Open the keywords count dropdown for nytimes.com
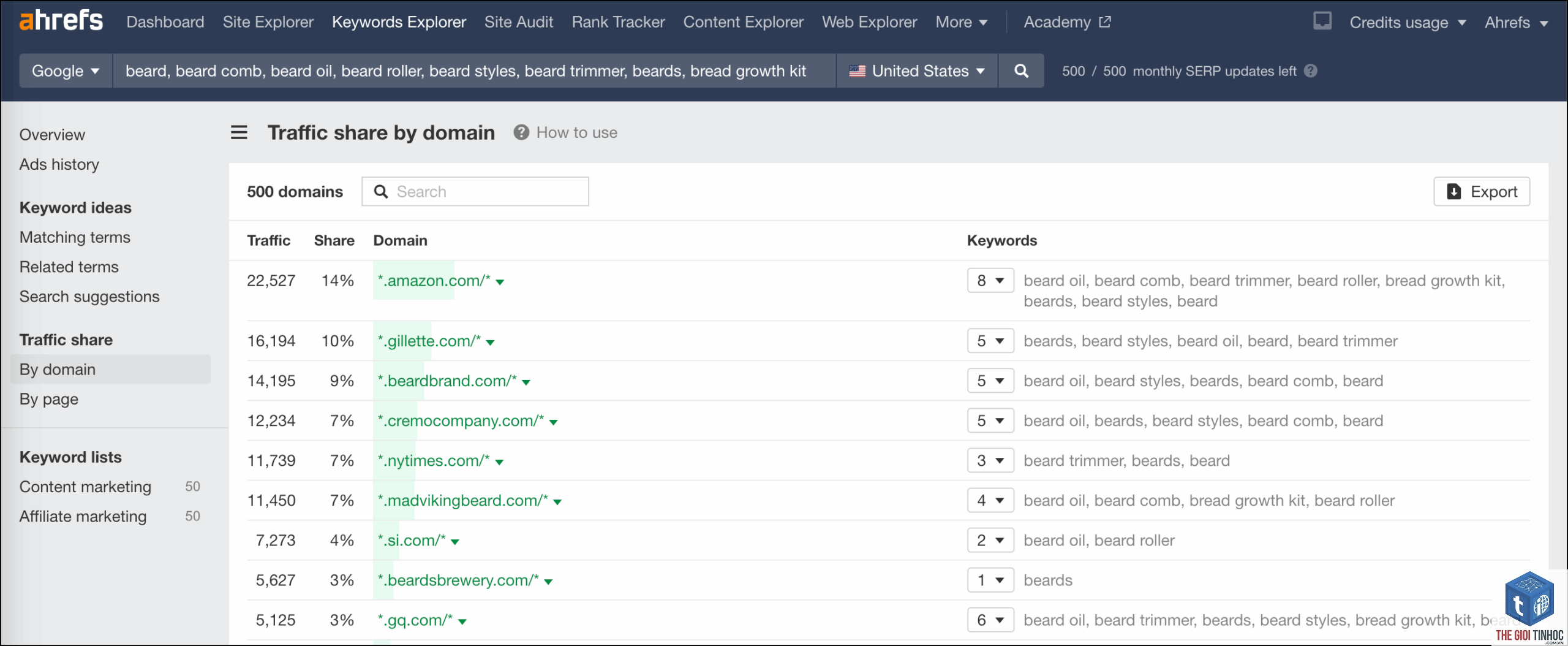The width and height of the screenshot is (1568, 646). pos(990,460)
